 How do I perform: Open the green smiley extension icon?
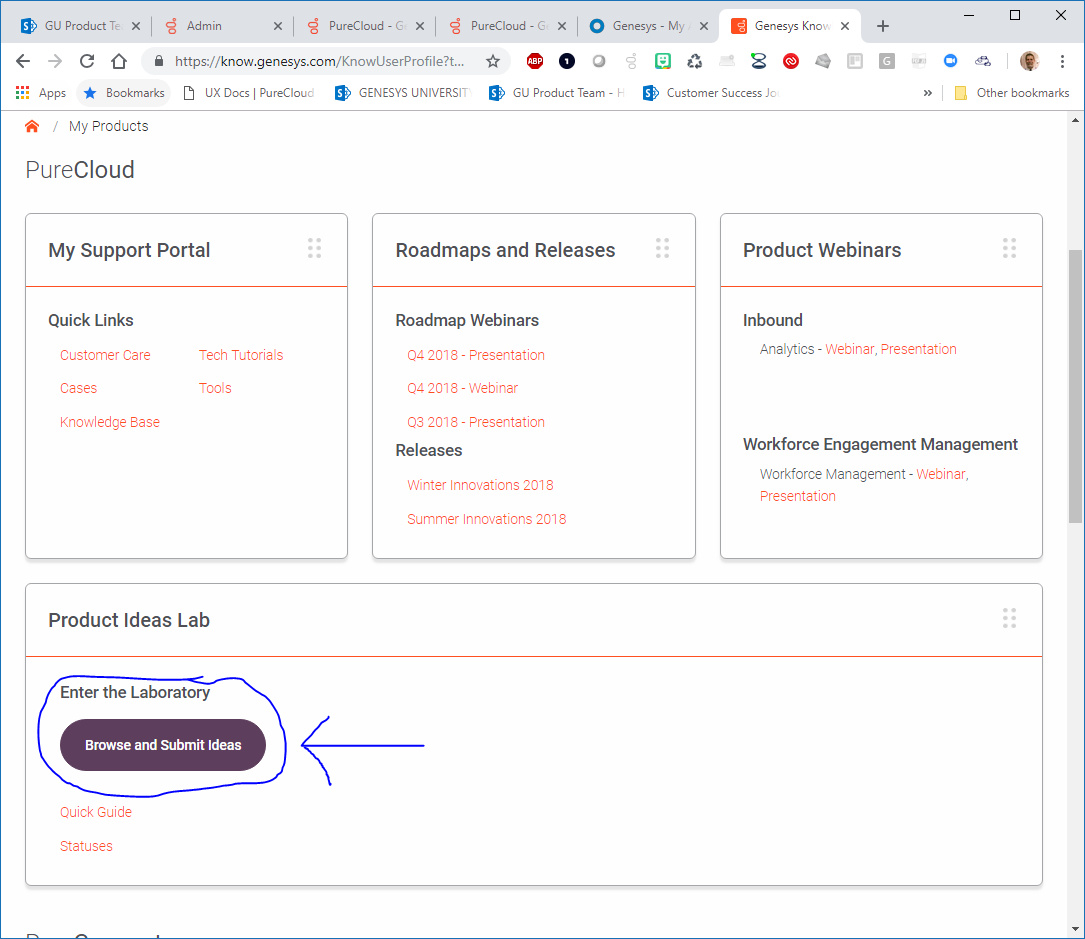click(663, 61)
